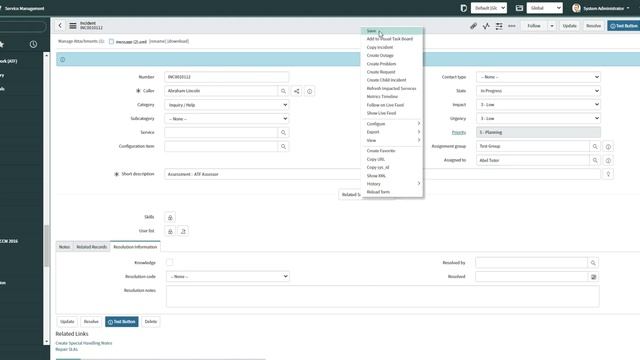Open the Category dropdown

(227, 105)
